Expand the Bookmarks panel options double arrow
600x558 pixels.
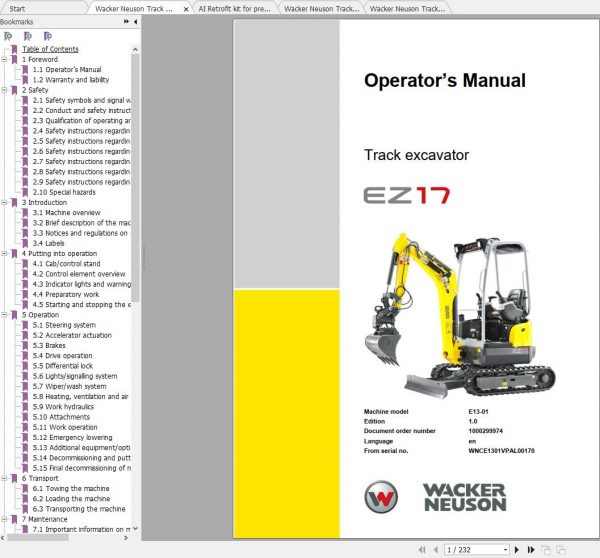pos(126,22)
